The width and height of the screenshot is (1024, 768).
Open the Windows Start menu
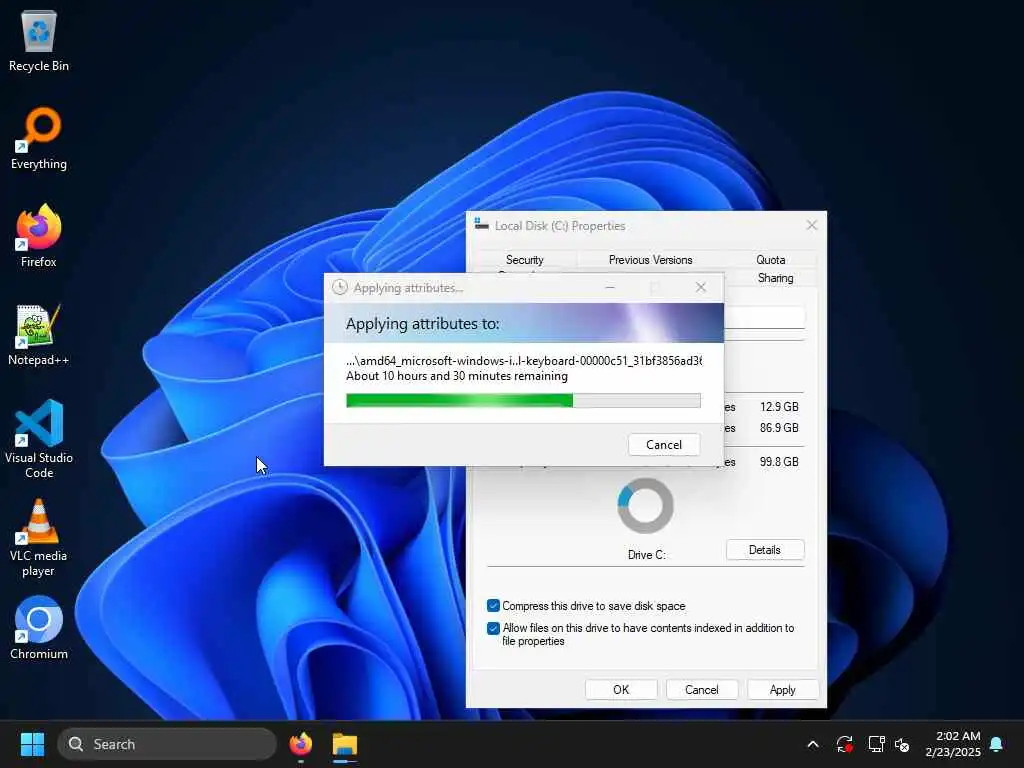click(32, 744)
